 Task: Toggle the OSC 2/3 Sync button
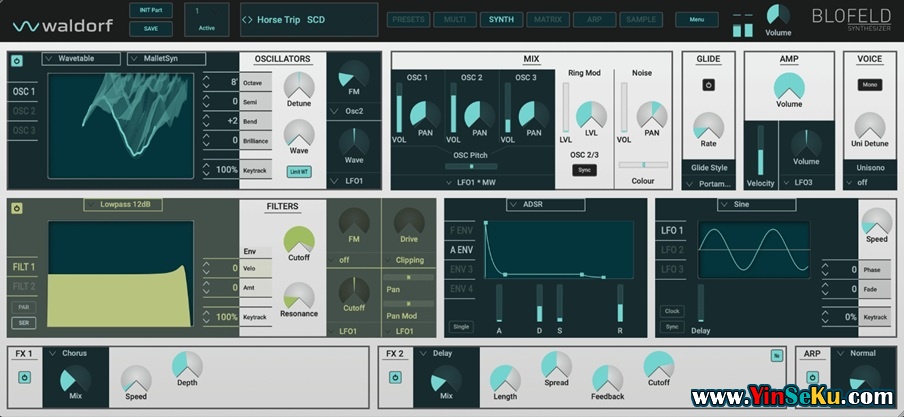coord(583,170)
